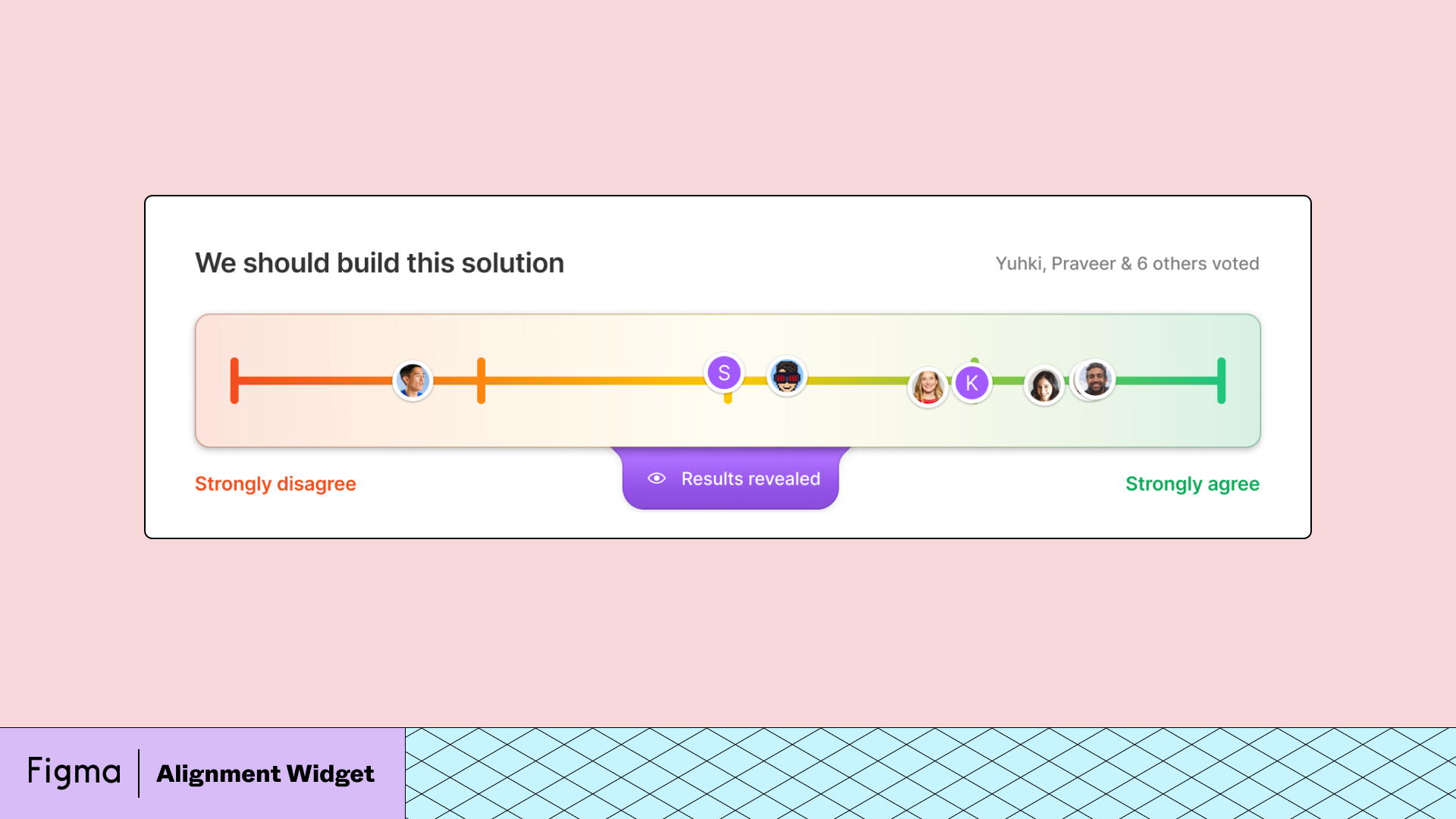This screenshot has height=819, width=1456.
Task: Click the purple K voter avatar
Action: [x=972, y=384]
